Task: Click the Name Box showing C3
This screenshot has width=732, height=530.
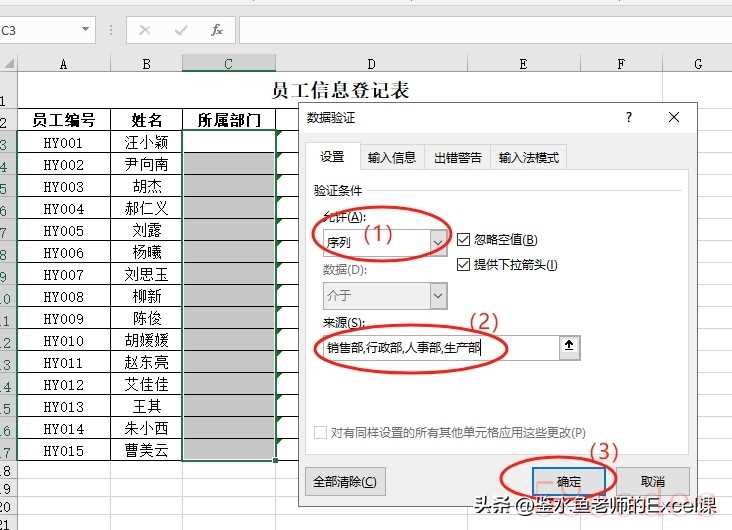Action: pos(40,30)
